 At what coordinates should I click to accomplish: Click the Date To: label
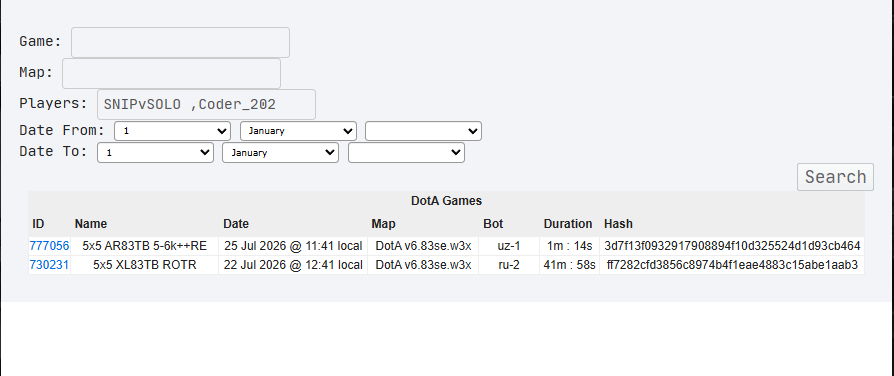pyautogui.click(x=54, y=152)
